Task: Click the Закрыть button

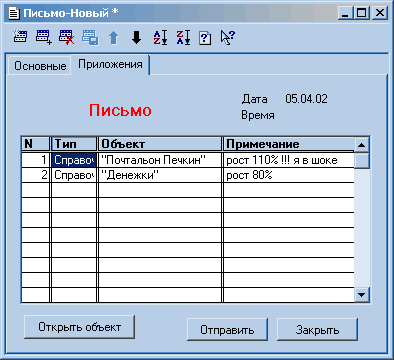Action: (x=317, y=330)
